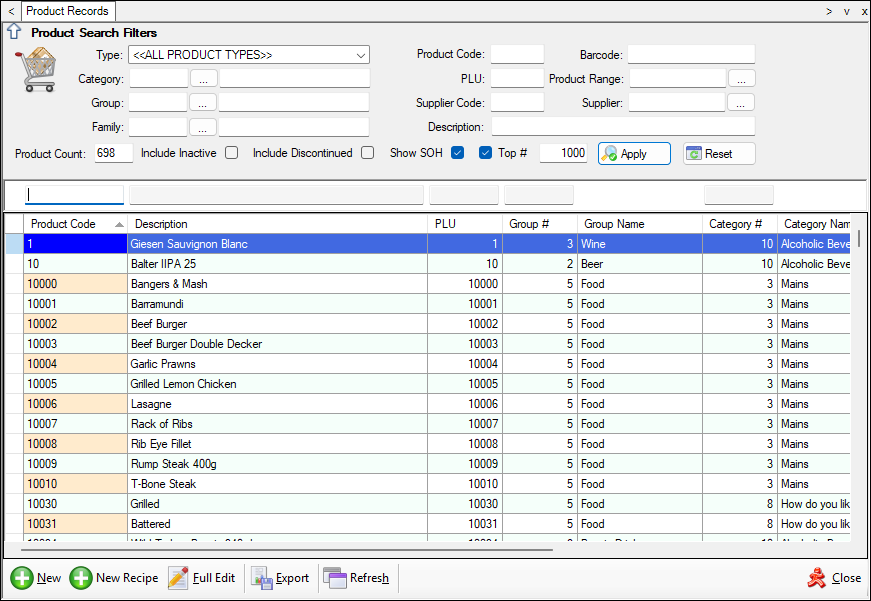
Task: Click the PLU column header
Action: tap(465, 224)
